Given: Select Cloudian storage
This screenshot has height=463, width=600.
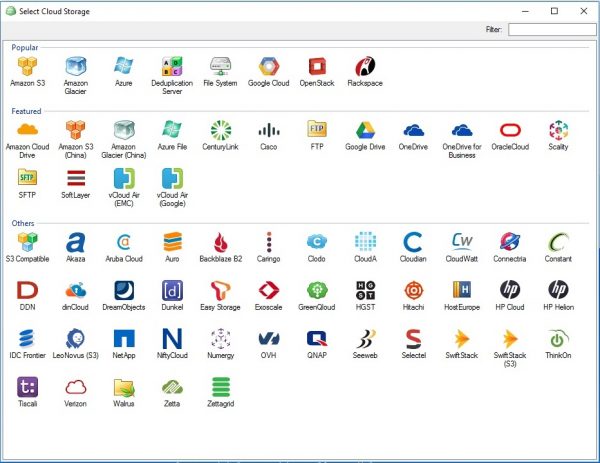Looking at the screenshot, I should coord(413,242).
